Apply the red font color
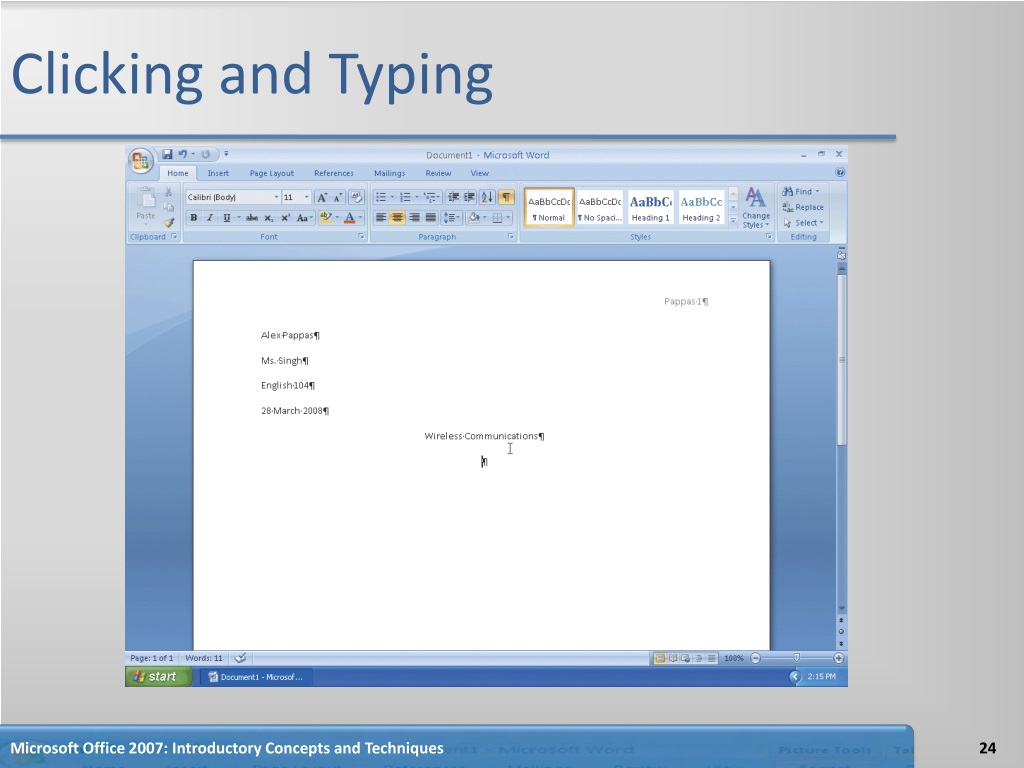The width and height of the screenshot is (1024, 768). pyautogui.click(x=349, y=218)
